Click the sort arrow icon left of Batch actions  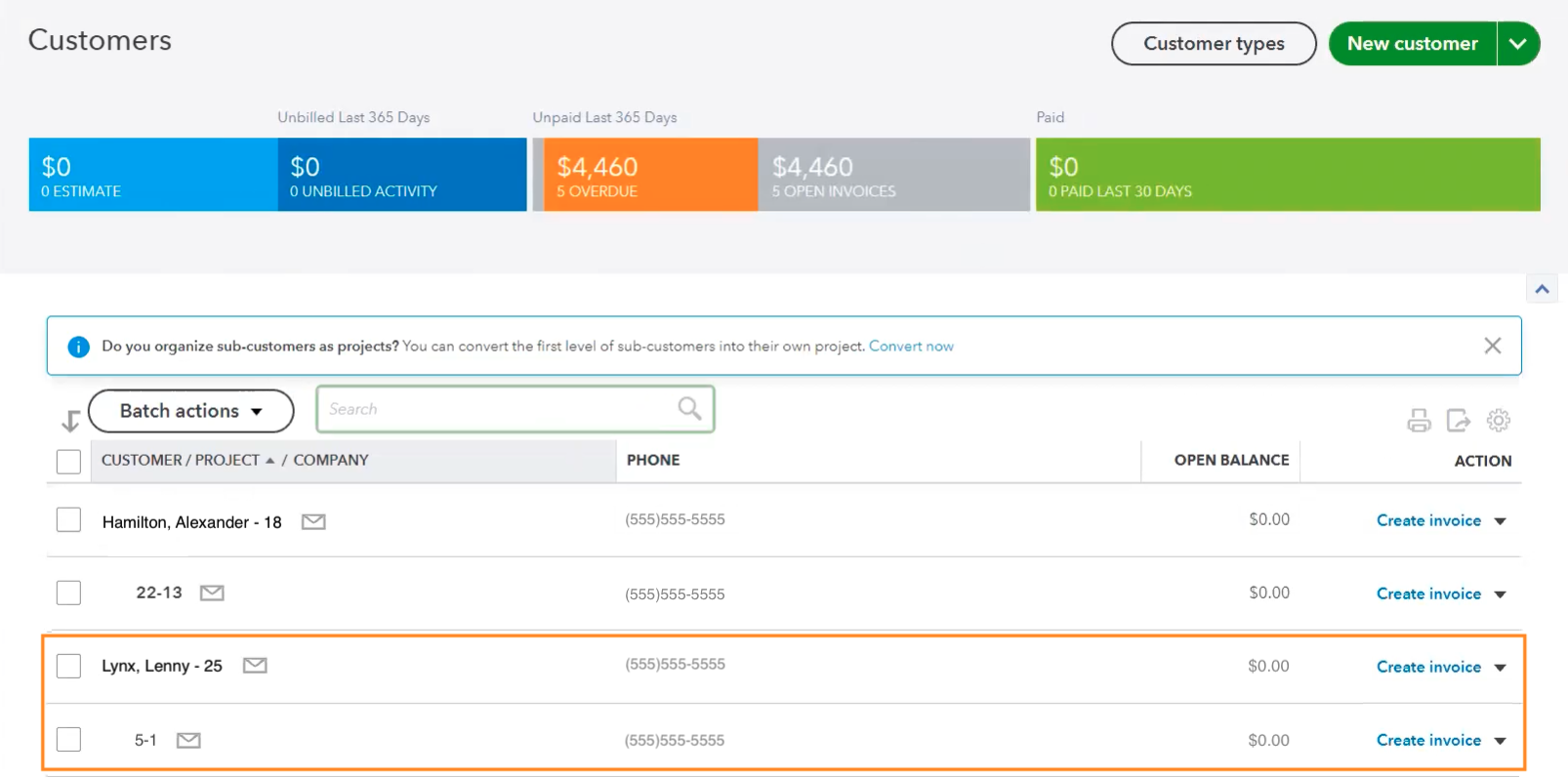point(70,422)
